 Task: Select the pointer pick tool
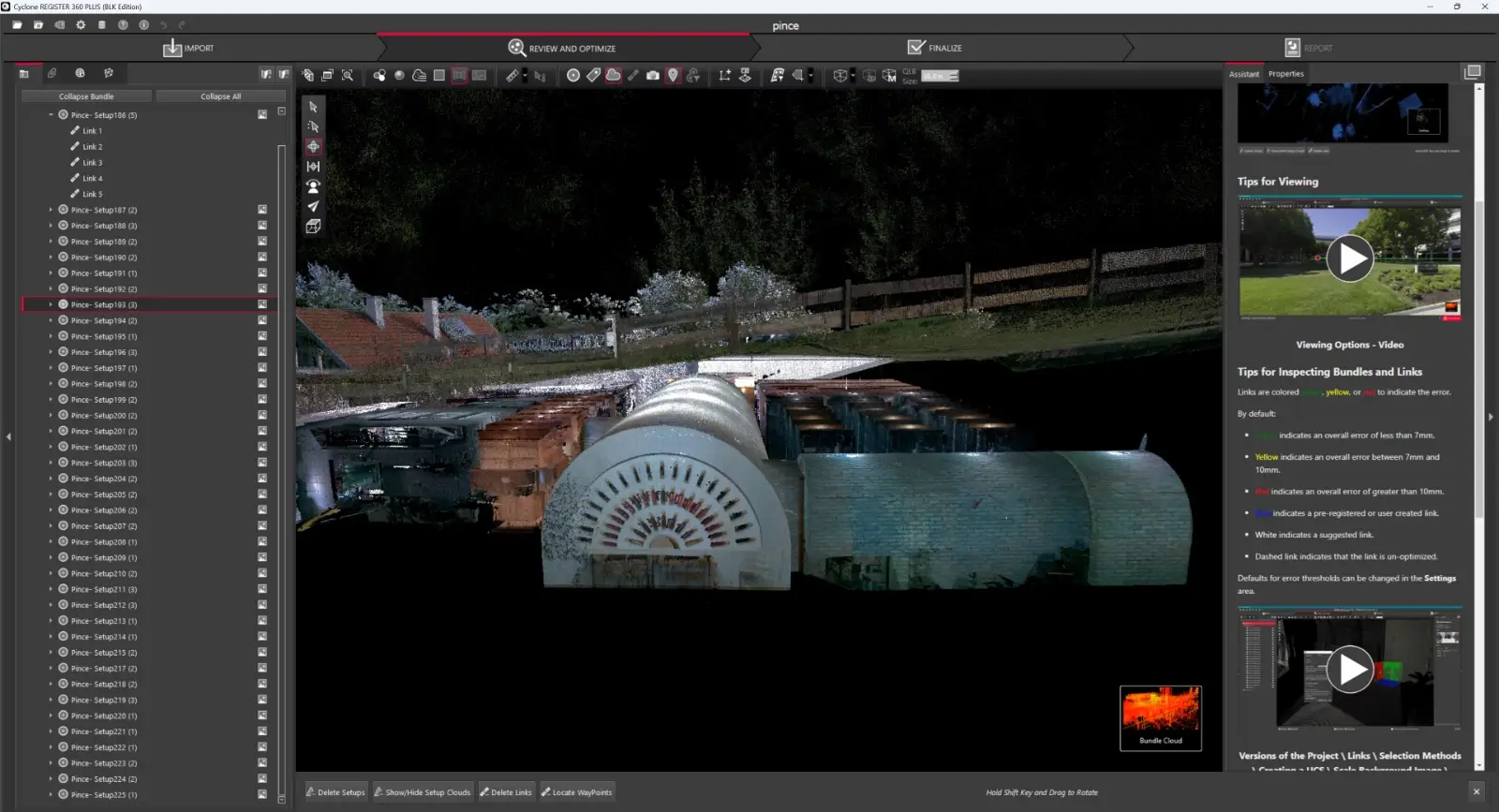coord(313,108)
